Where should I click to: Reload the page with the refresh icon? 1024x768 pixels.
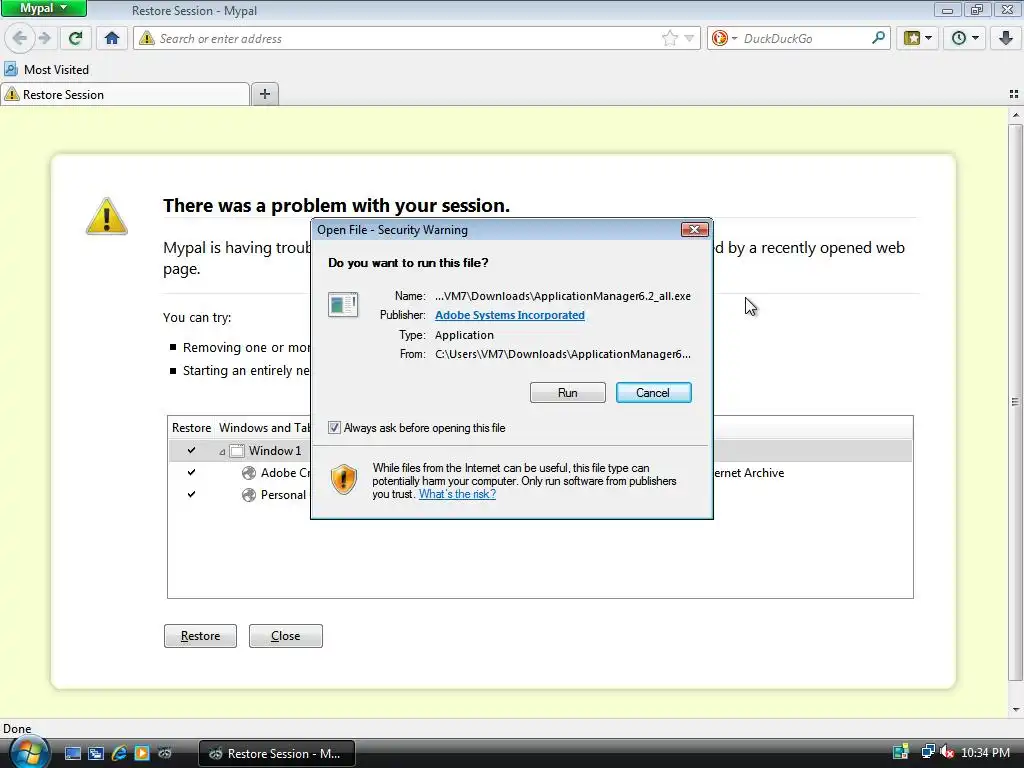(x=76, y=38)
